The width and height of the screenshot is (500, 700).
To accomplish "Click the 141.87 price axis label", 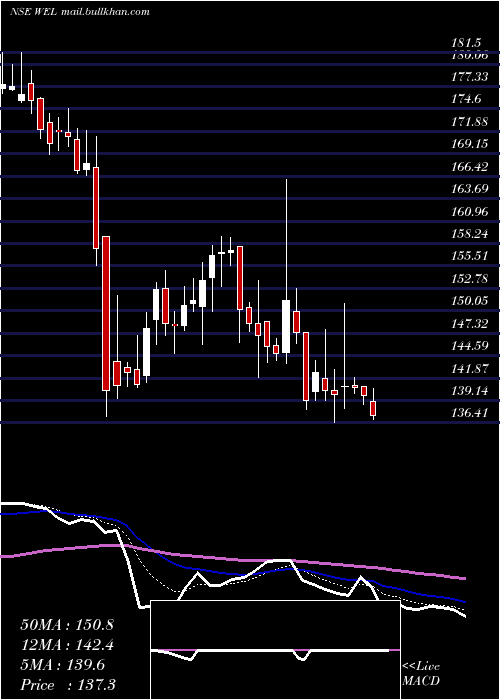I will 470,369.
